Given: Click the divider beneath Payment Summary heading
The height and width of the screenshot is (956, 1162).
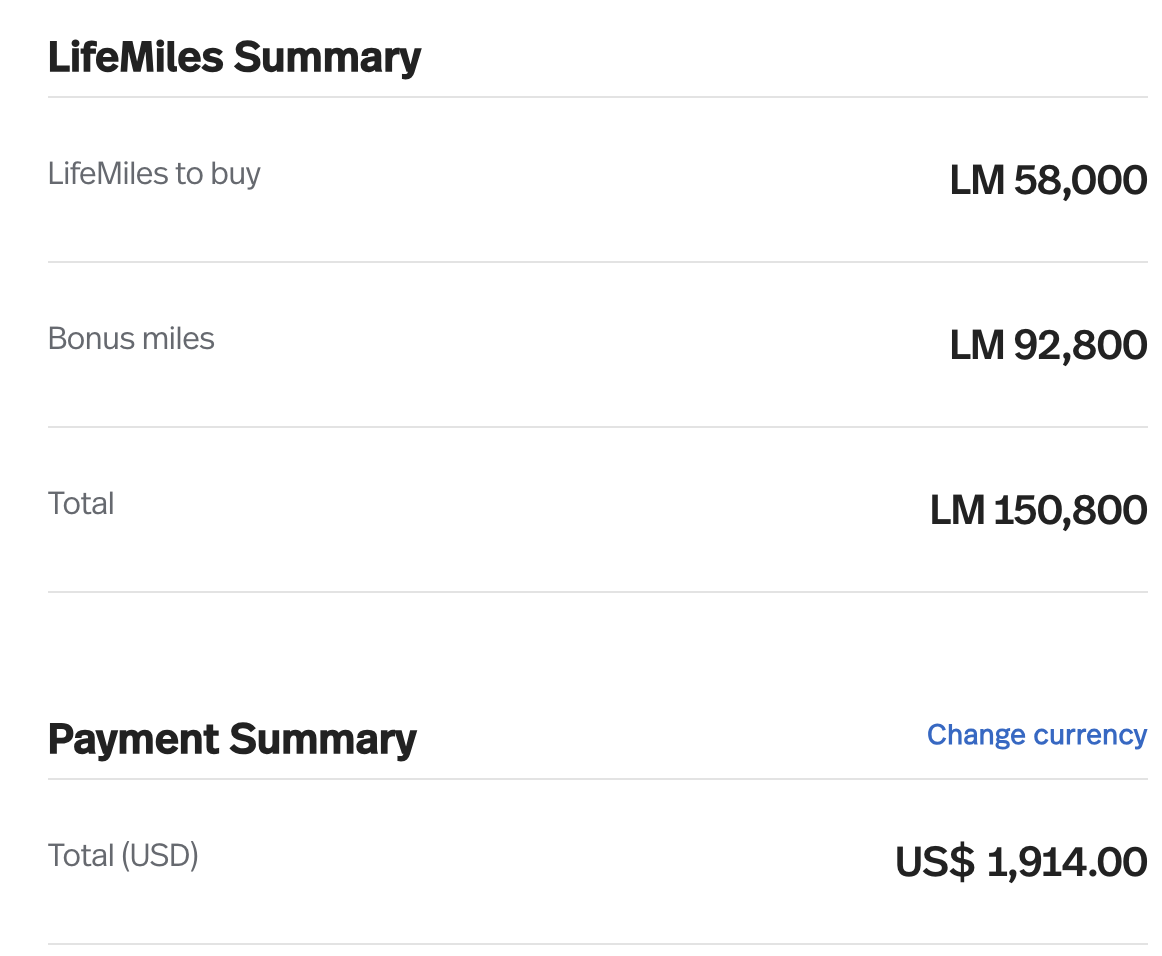Looking at the screenshot, I should point(598,779).
